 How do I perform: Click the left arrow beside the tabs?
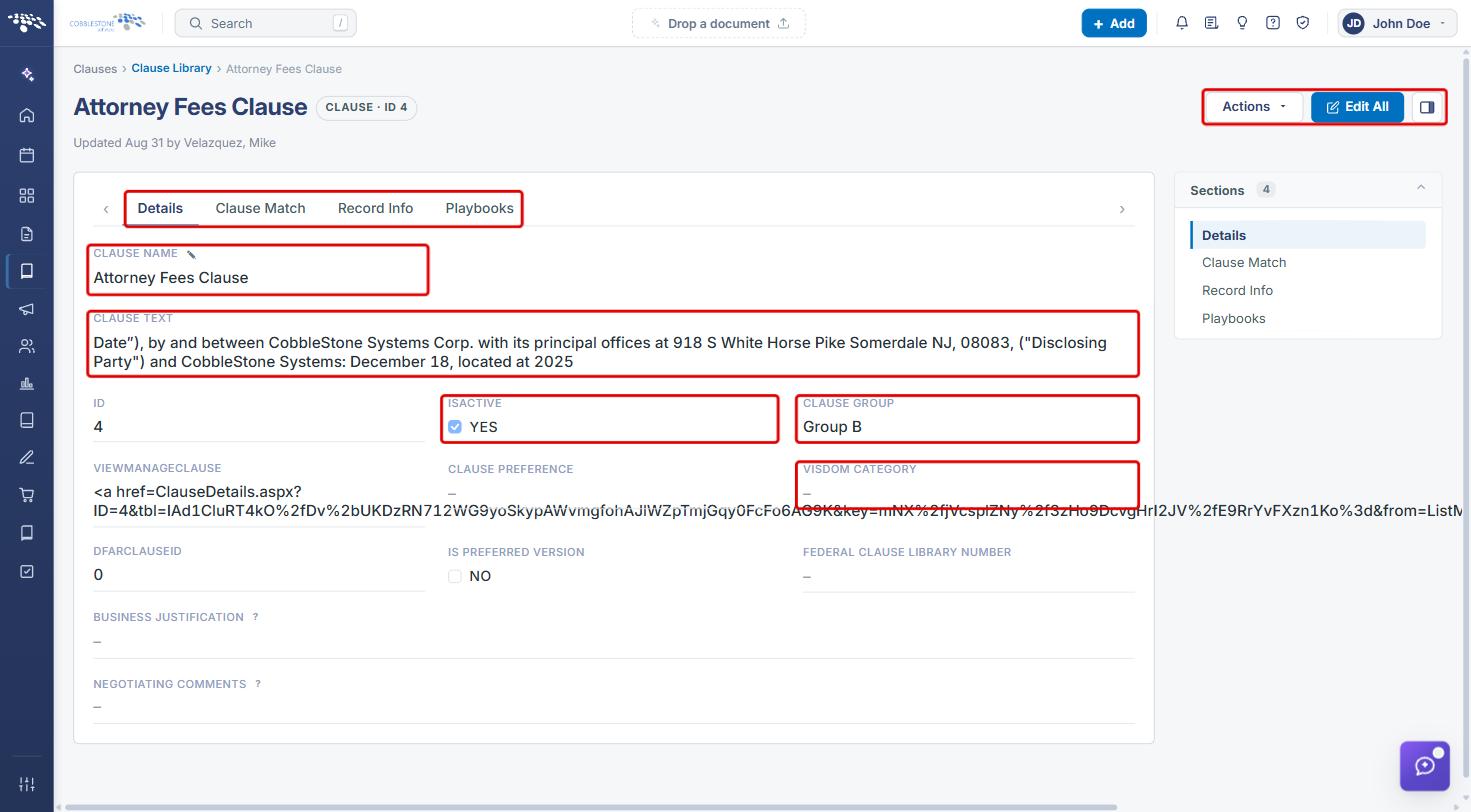[x=106, y=209]
